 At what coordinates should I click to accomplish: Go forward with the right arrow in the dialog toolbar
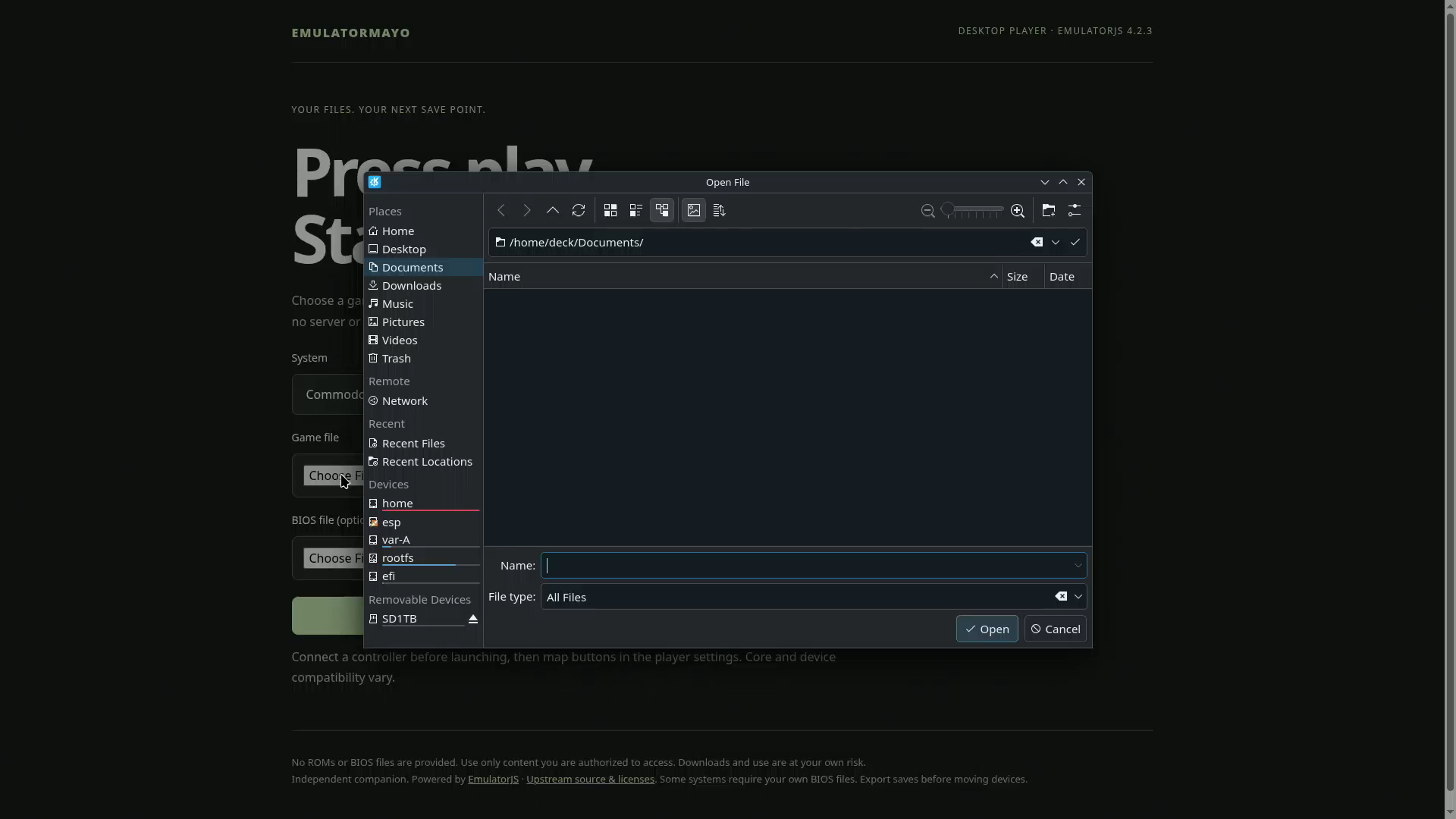pyautogui.click(x=526, y=211)
